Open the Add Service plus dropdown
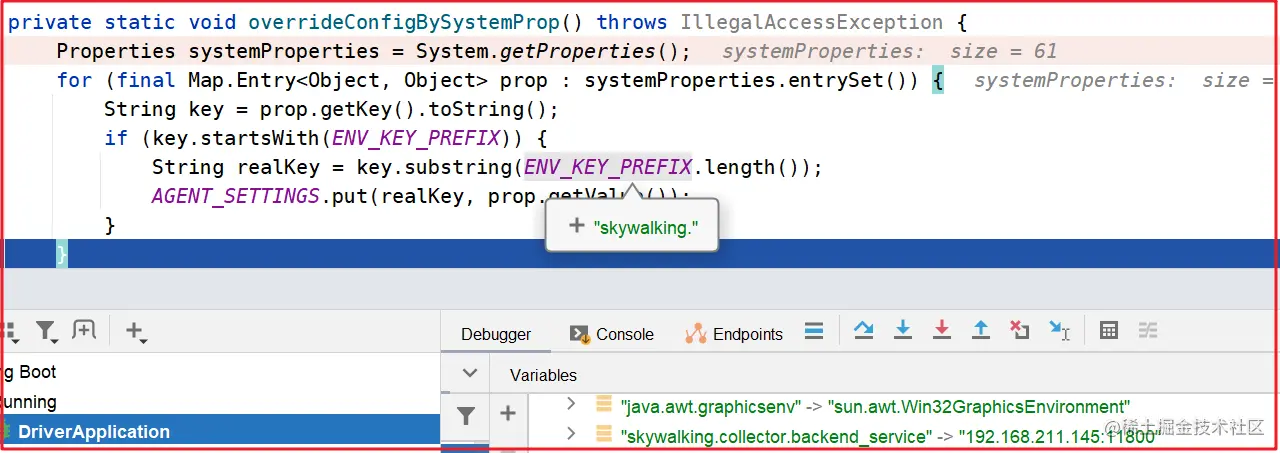 tap(136, 331)
